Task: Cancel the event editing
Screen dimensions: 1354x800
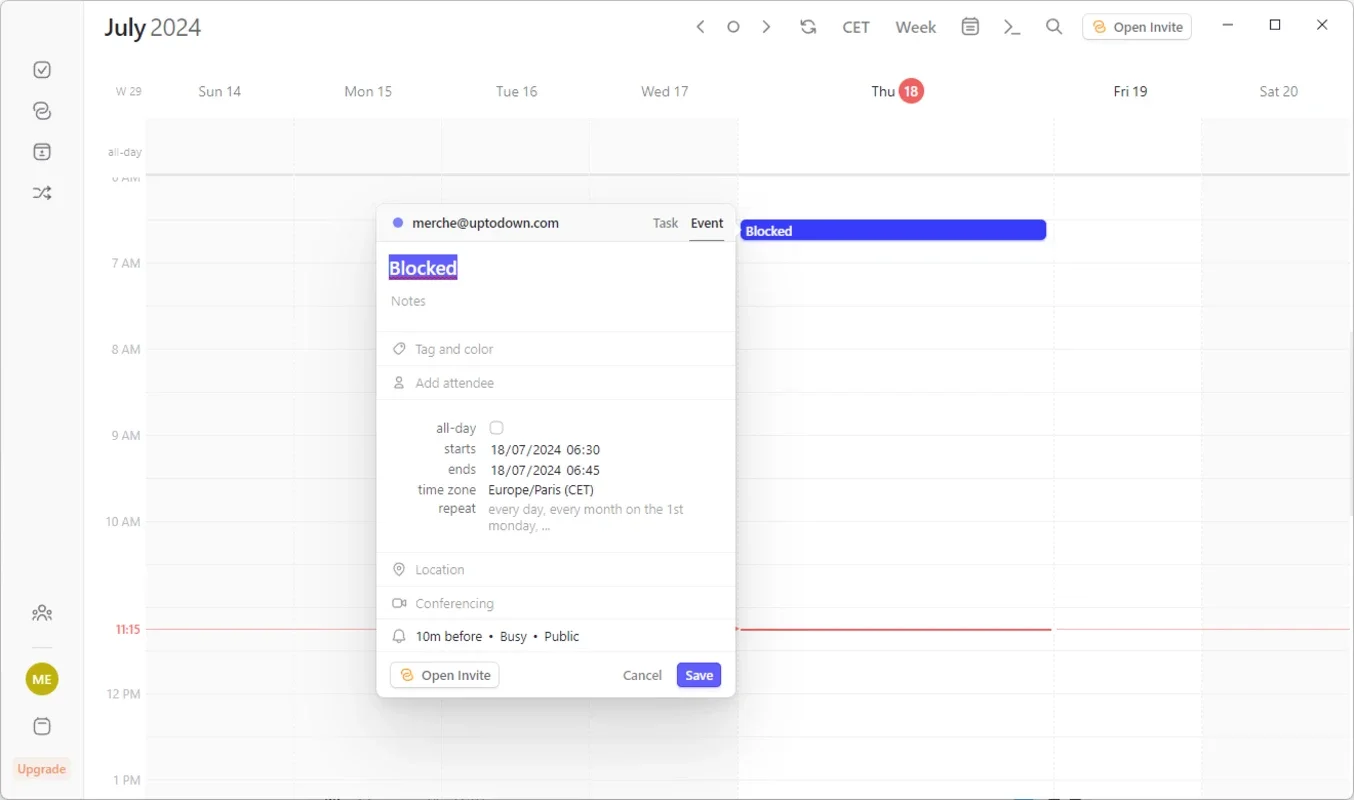Action: [x=642, y=675]
